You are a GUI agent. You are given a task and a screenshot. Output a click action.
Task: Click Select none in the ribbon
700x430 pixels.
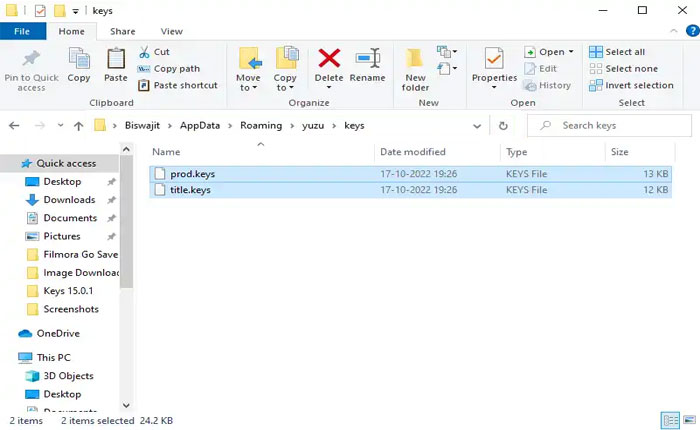pos(630,69)
